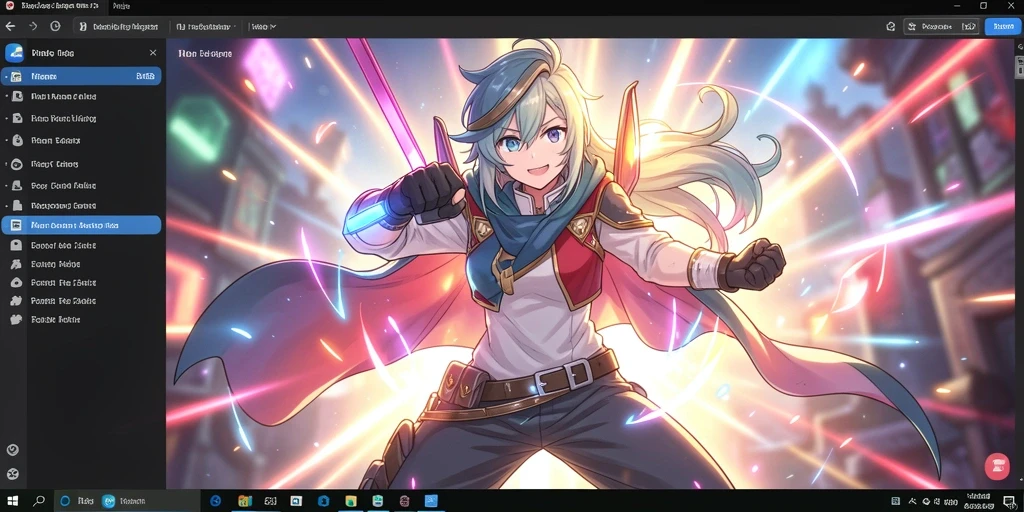Close the sidebar panel with its X
1024x512 pixels.
(x=153, y=53)
